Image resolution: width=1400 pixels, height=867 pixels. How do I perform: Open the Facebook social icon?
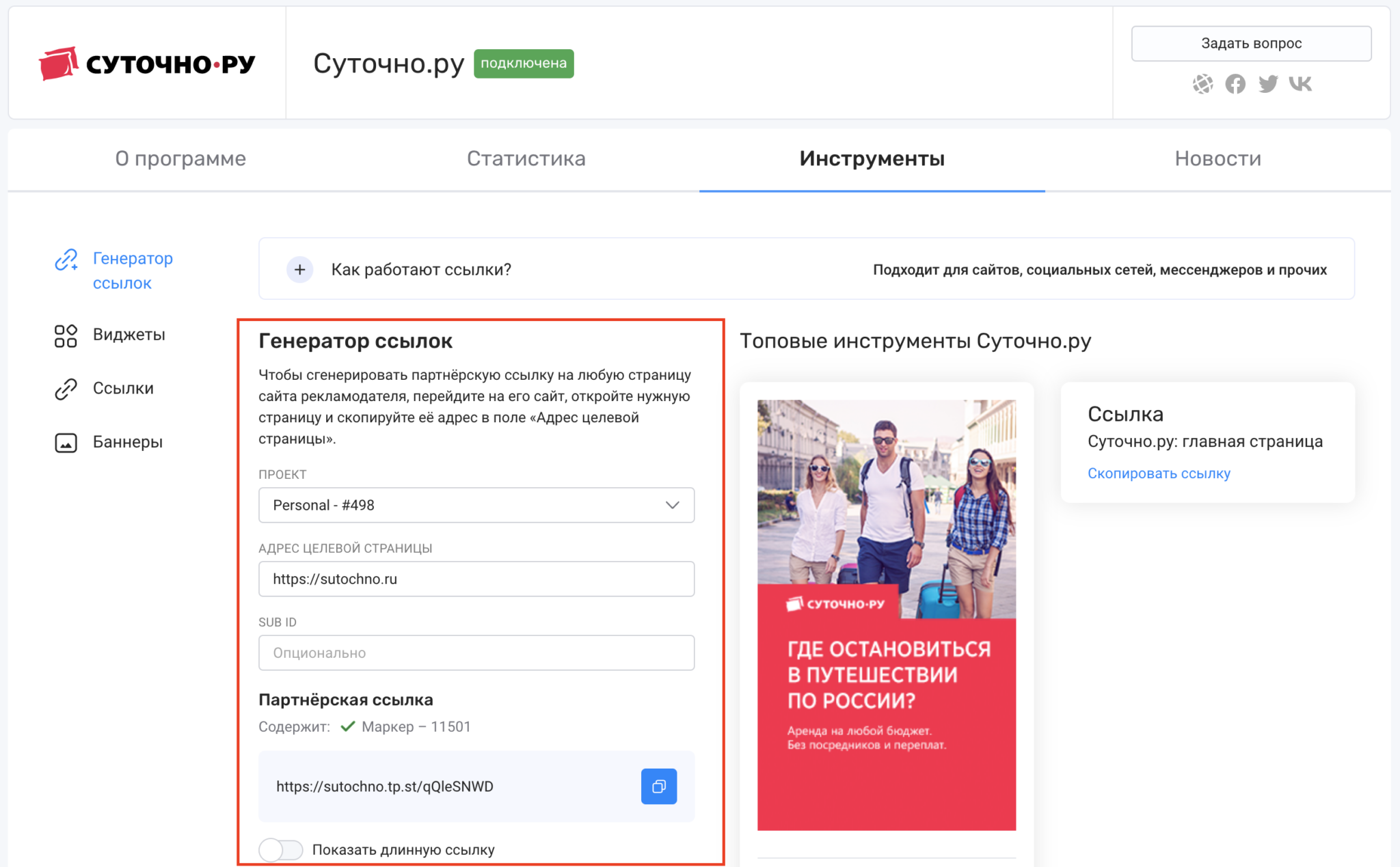click(1235, 84)
